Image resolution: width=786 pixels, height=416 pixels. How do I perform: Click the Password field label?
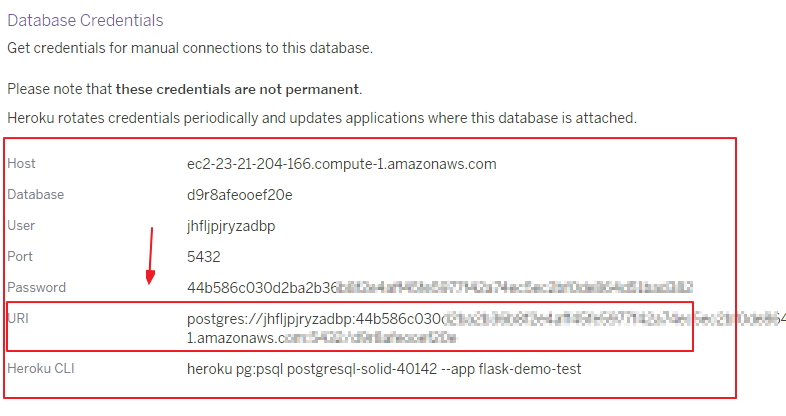point(37,288)
